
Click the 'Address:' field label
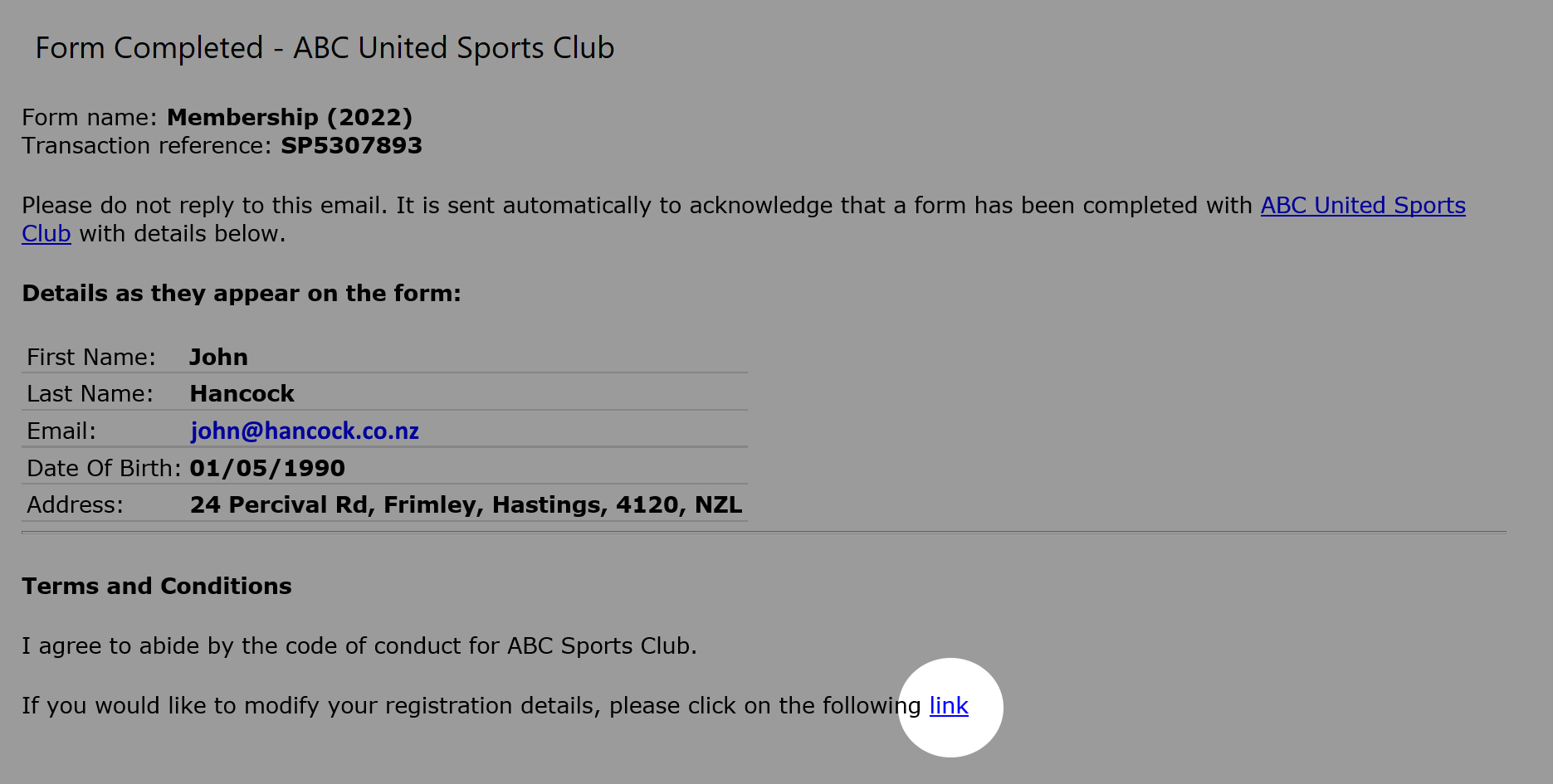[75, 505]
